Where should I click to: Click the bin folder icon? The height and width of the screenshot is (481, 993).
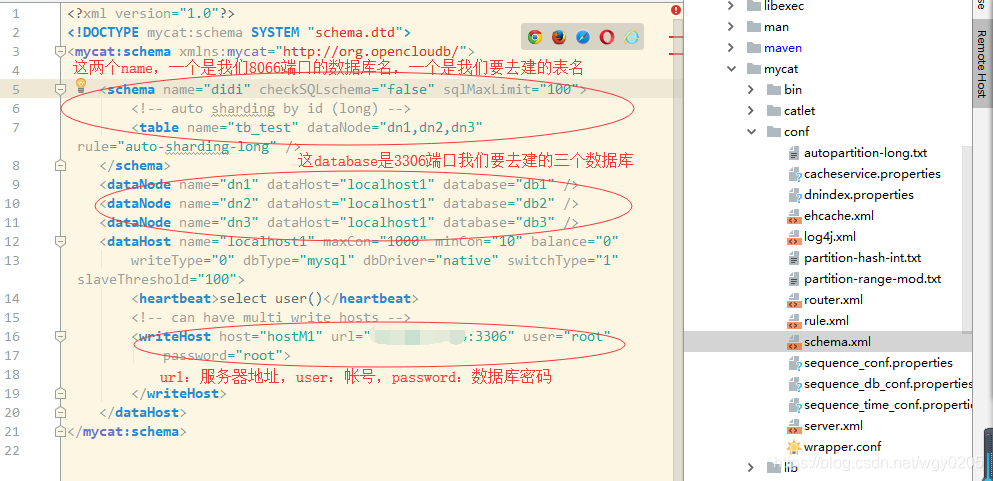point(773,89)
